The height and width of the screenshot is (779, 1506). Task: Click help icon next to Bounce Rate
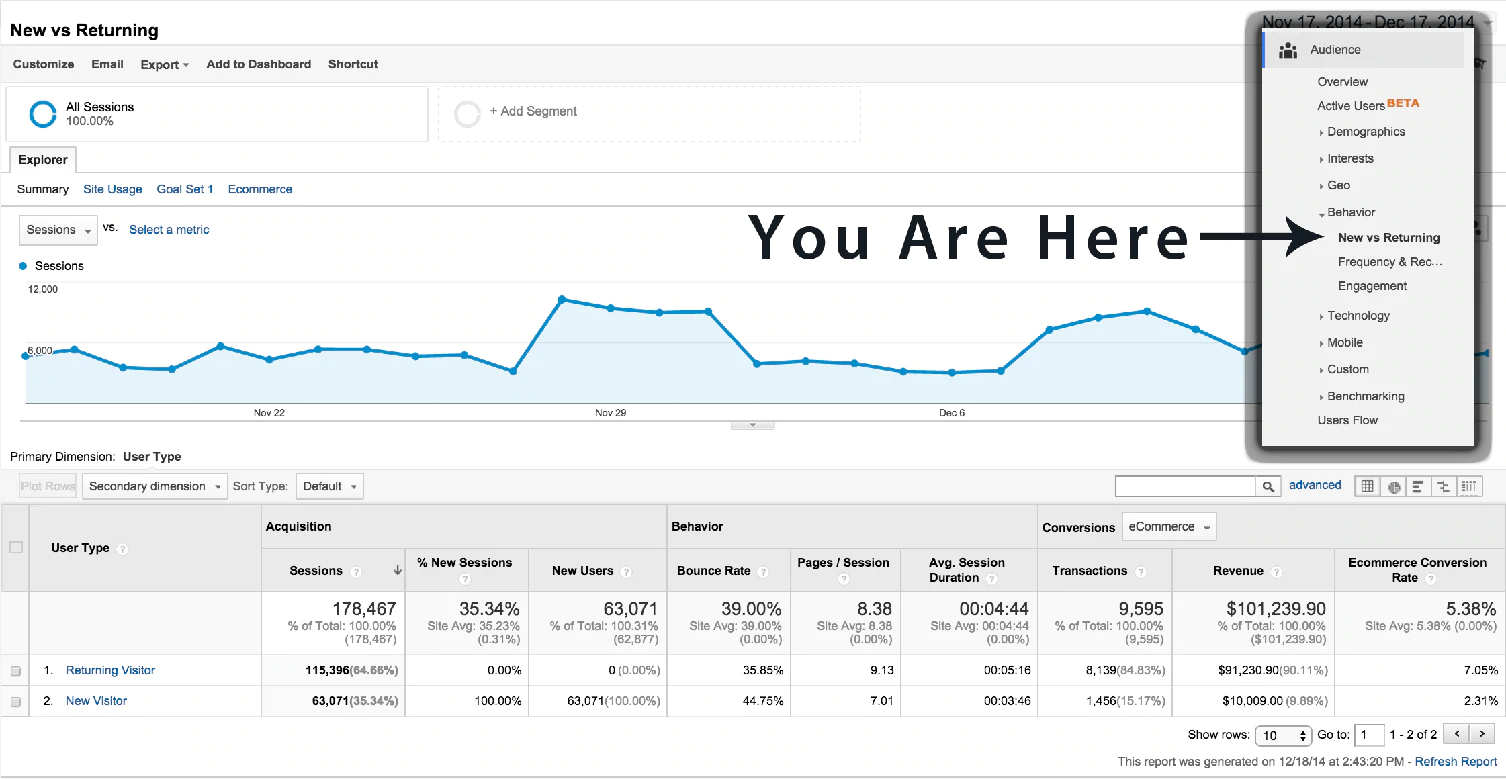[763, 572]
